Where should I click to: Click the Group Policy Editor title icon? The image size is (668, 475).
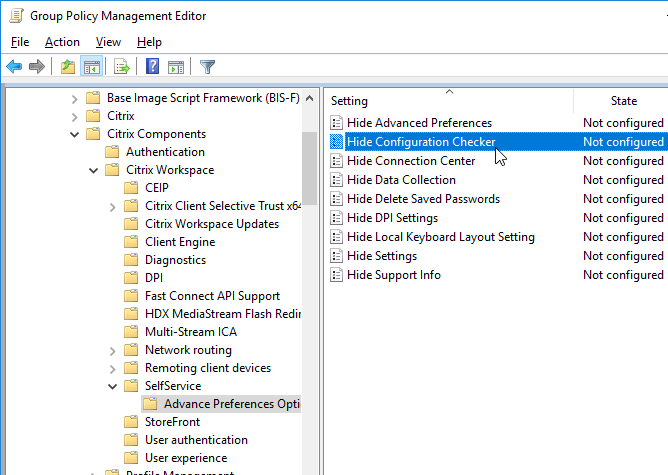pyautogui.click(x=16, y=16)
